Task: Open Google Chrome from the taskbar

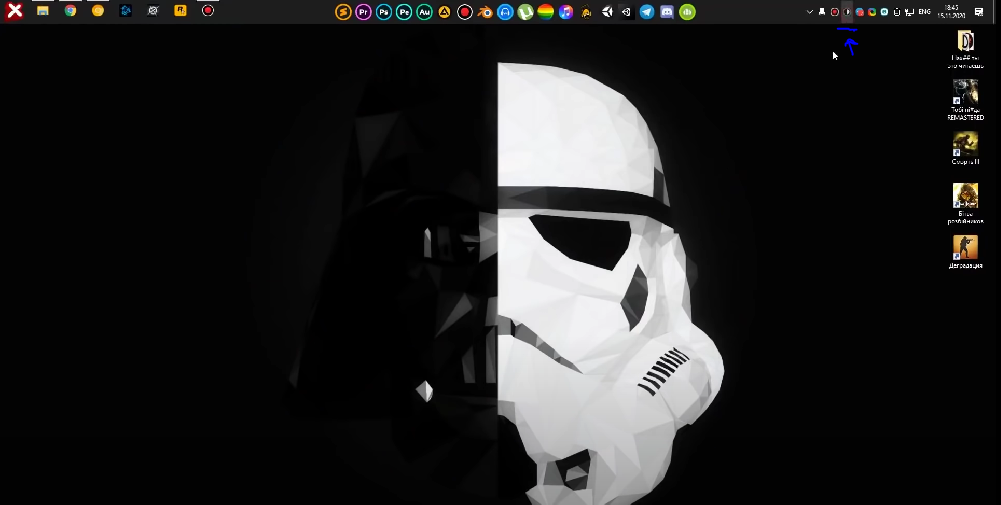Action: tap(70, 11)
